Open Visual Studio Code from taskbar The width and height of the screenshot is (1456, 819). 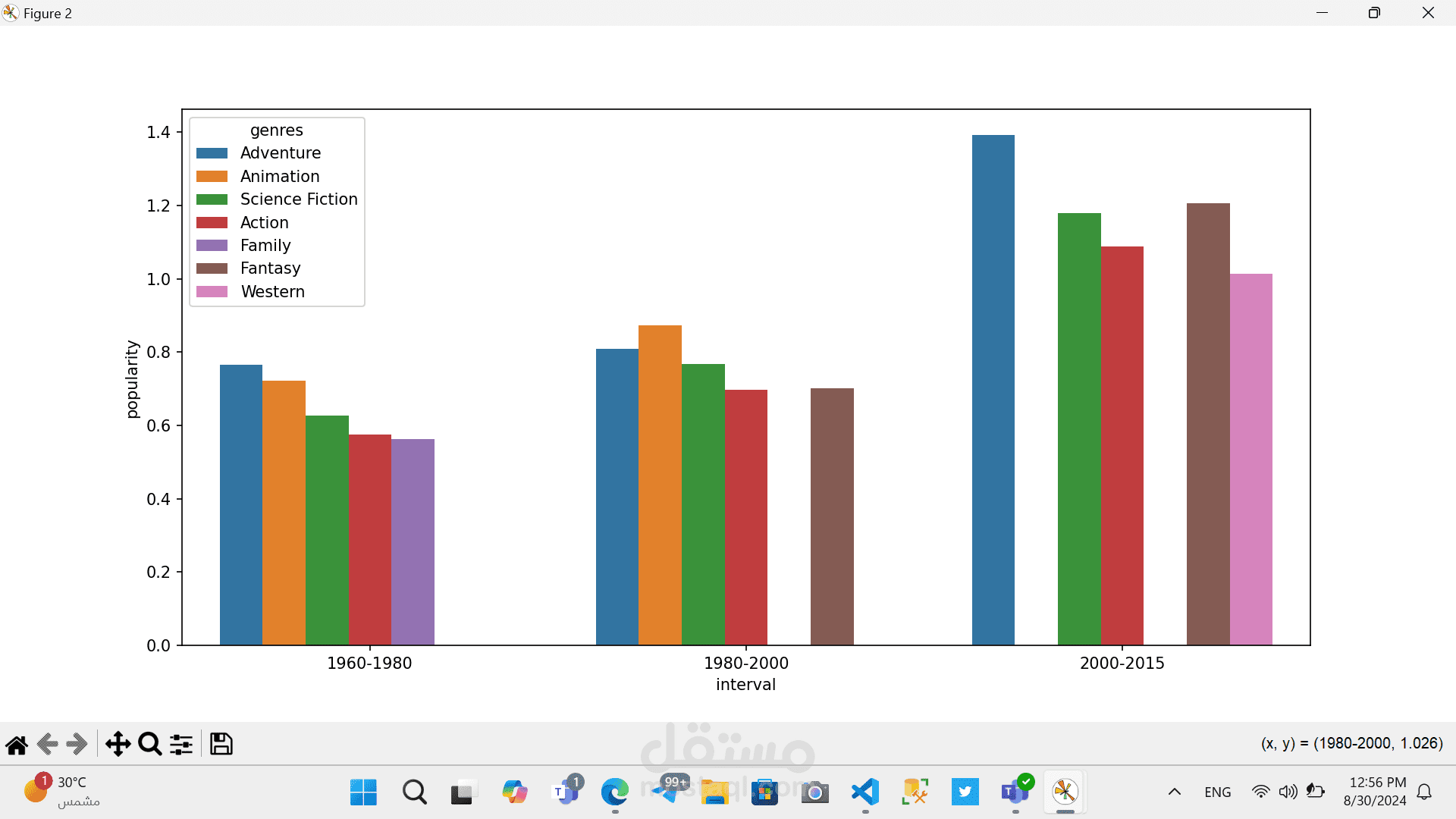click(x=864, y=792)
